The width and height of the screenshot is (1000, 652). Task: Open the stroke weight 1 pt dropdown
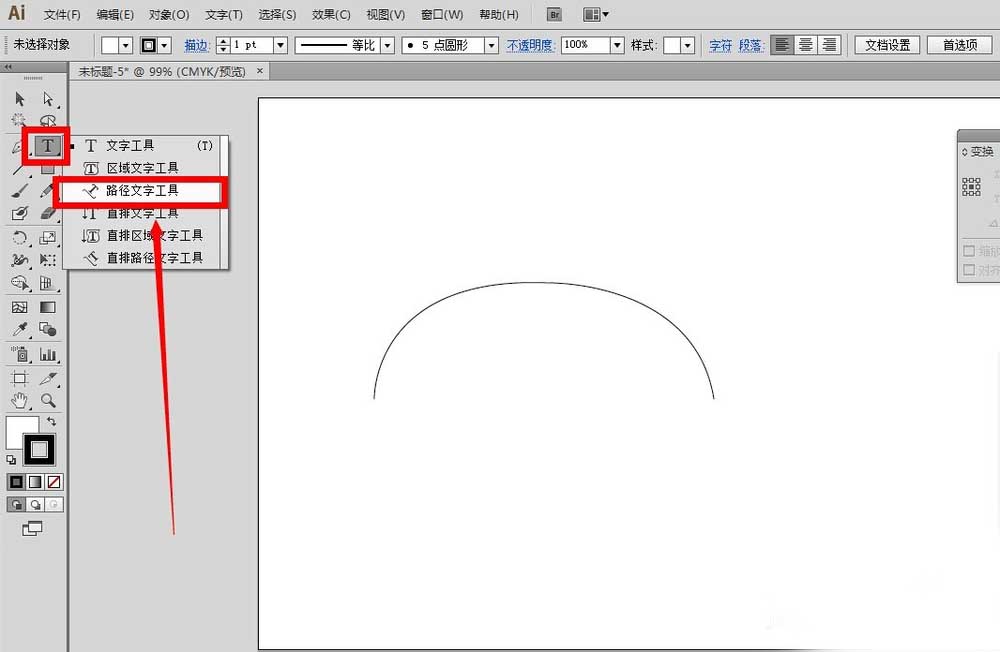pos(280,45)
